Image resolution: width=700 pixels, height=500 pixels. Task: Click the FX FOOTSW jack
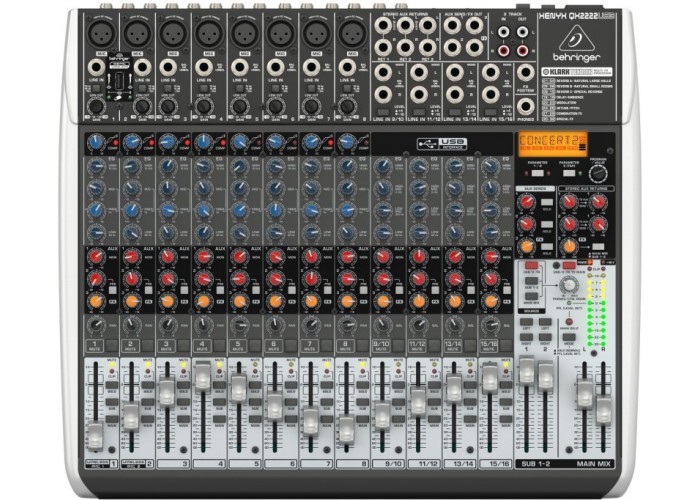coord(525,72)
